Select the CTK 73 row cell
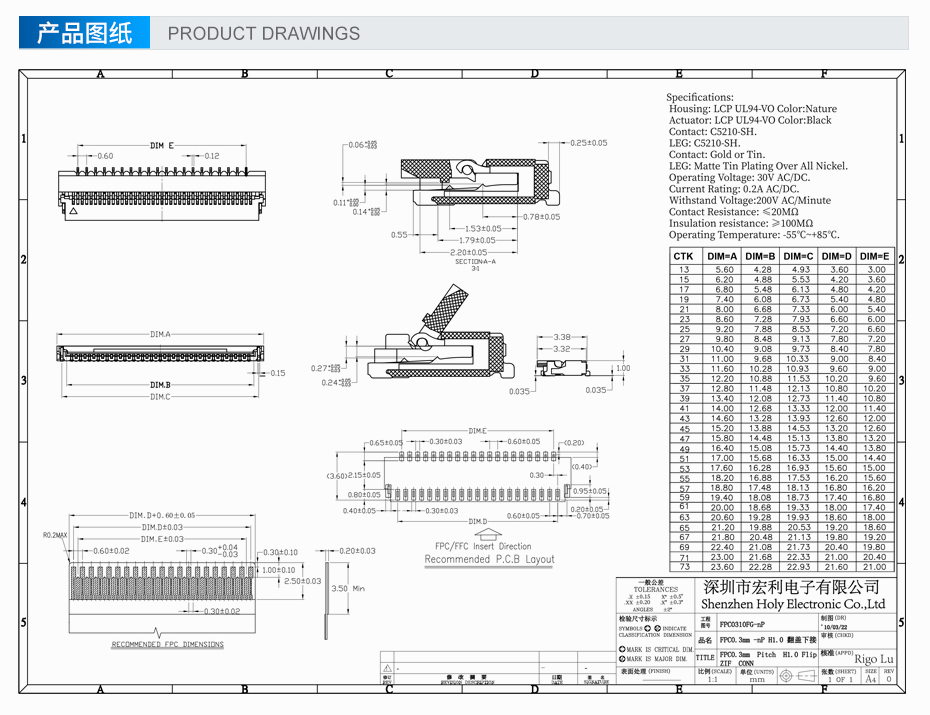This screenshot has height=715, width=930. click(684, 567)
